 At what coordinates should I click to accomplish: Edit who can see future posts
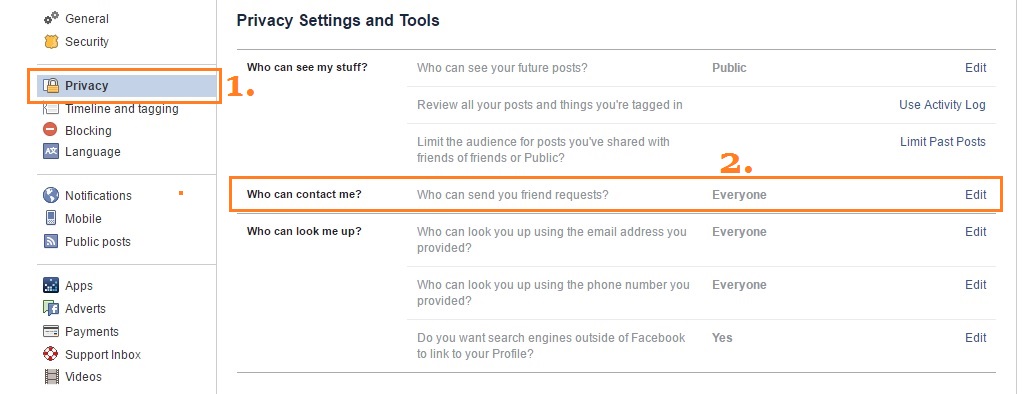tap(975, 68)
